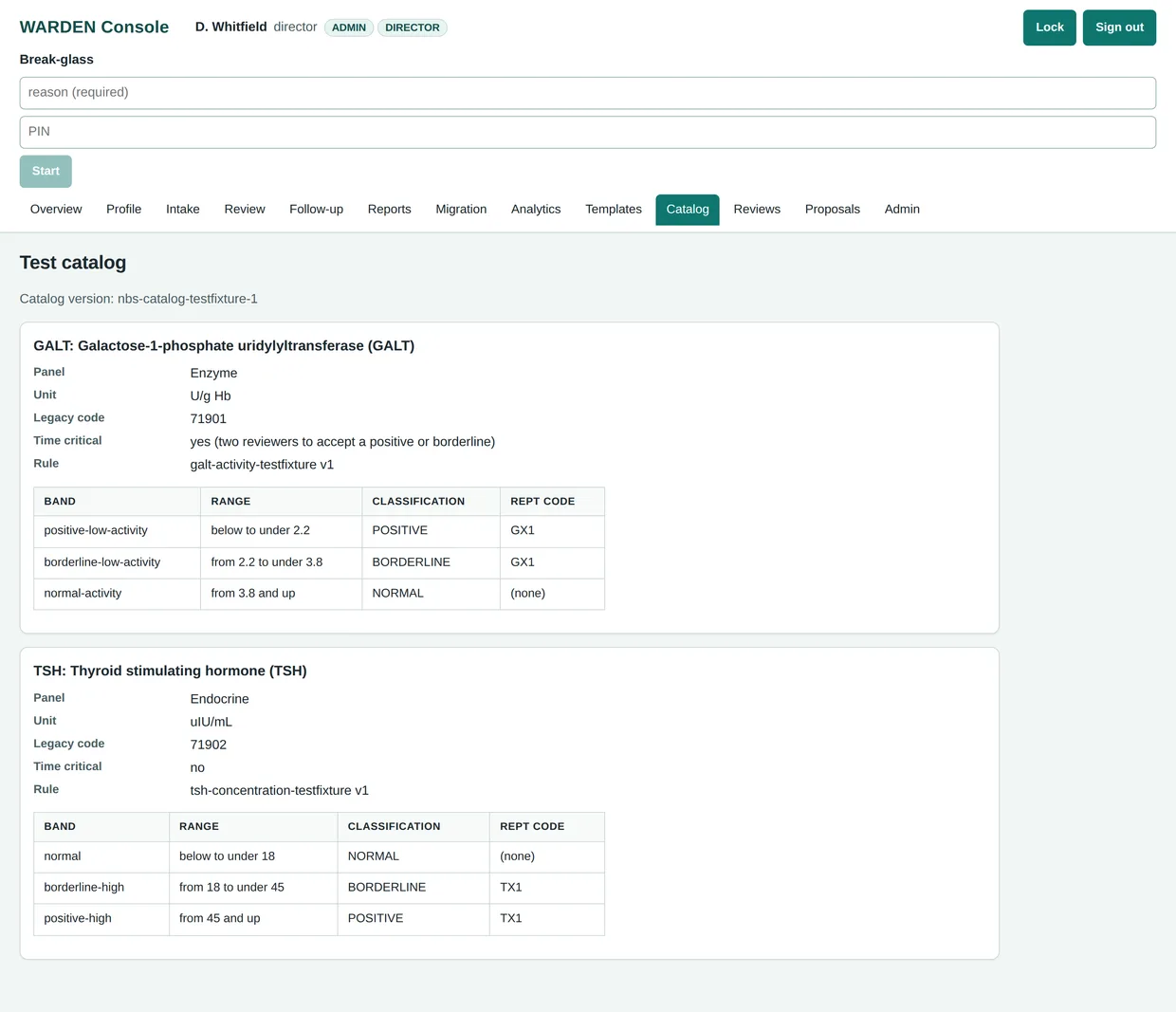Click the TSH card heading
The width and height of the screenshot is (1176, 1012).
170,672
